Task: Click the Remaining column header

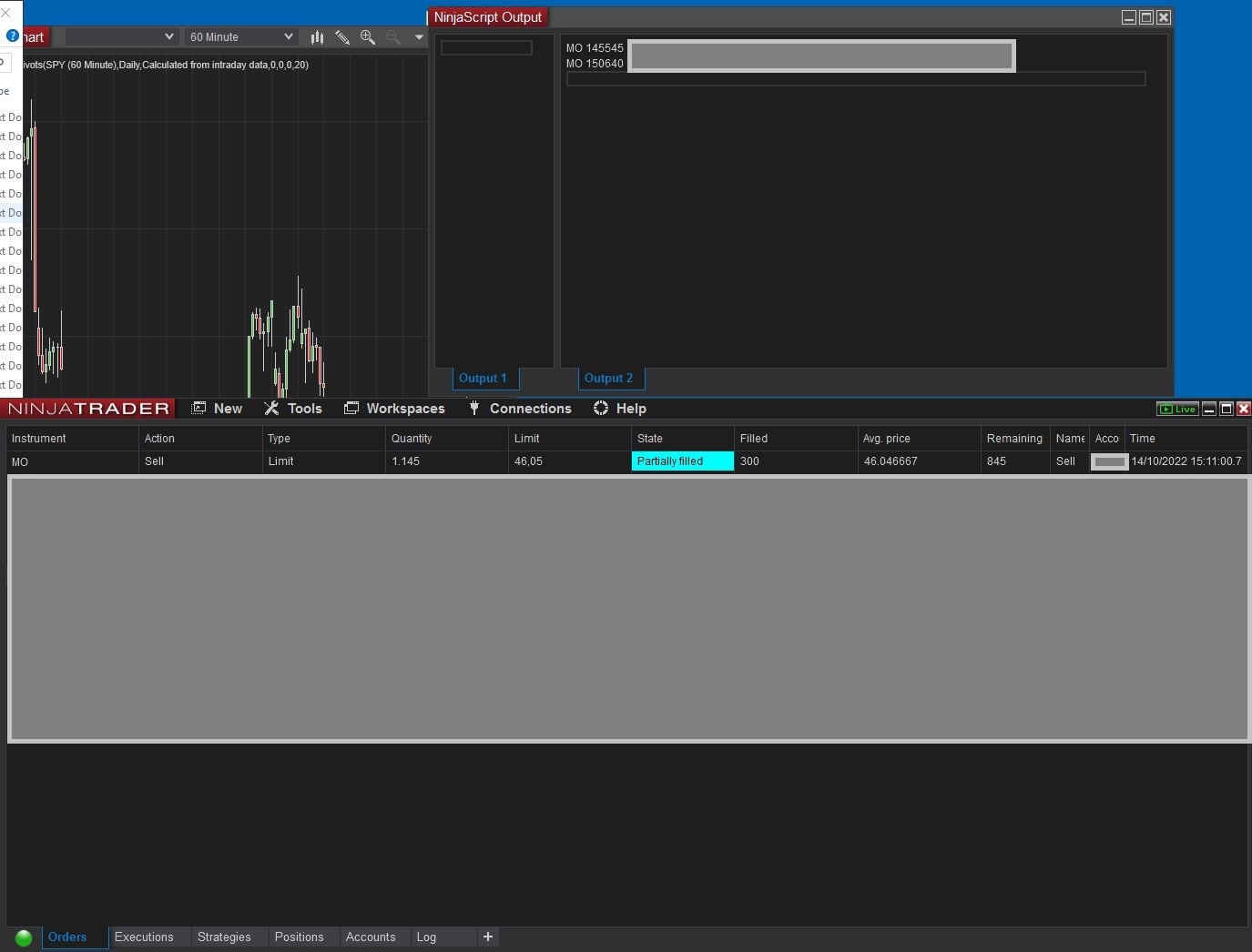Action: coord(1016,439)
